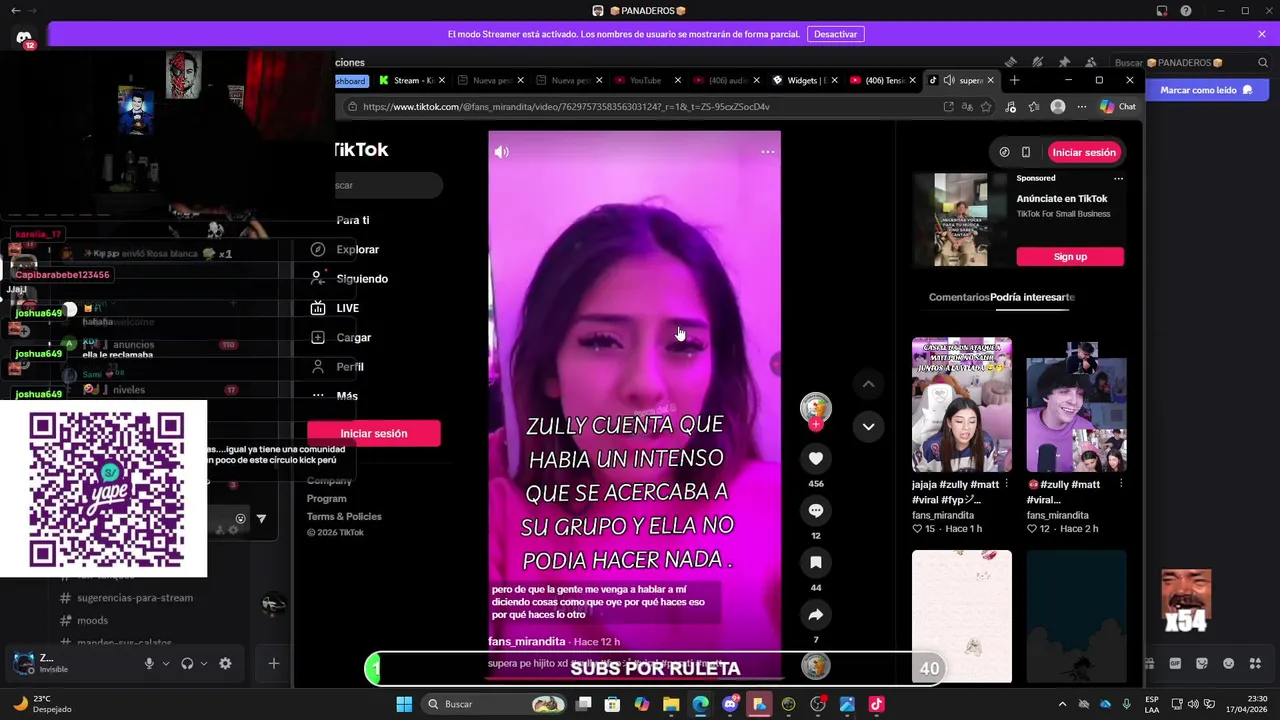
Task: Click Iniciar sesión in the top-right pill
Action: tap(1084, 152)
